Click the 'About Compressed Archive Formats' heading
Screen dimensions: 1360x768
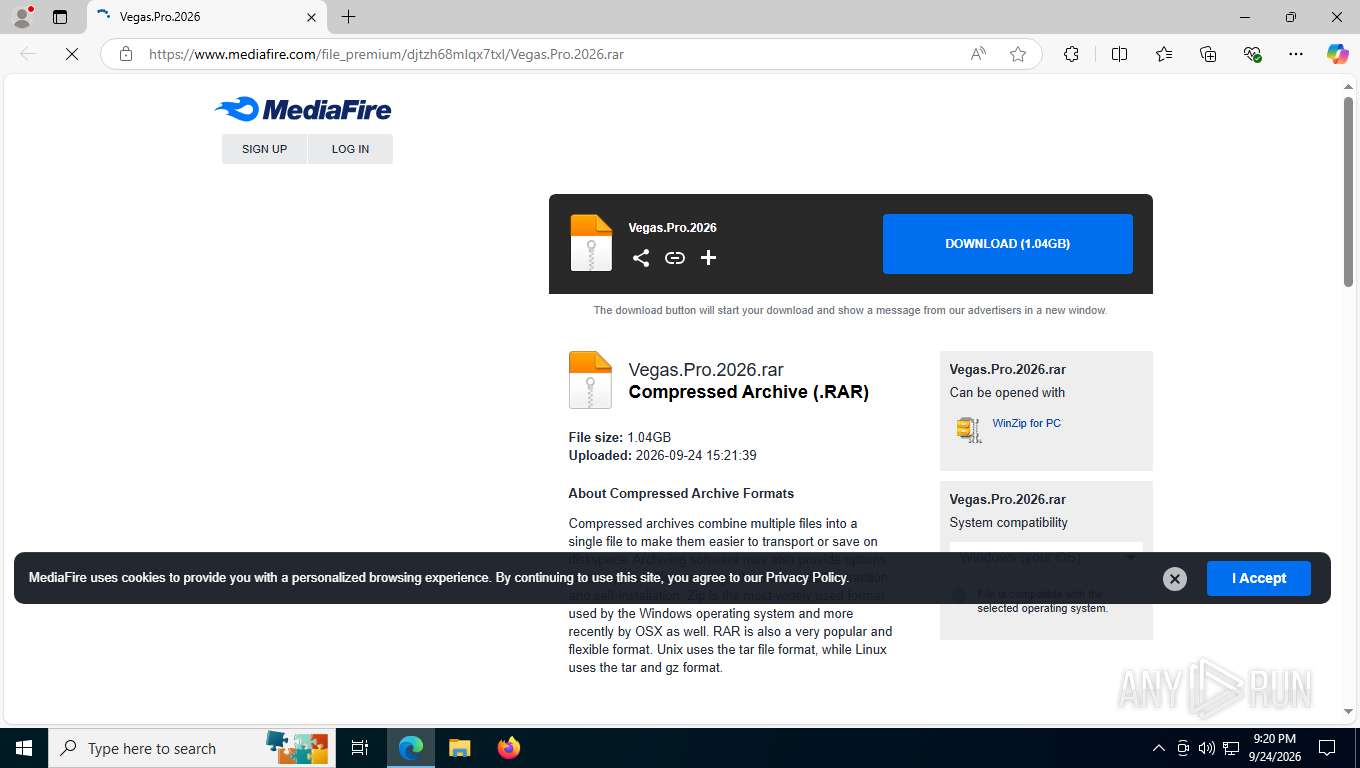(x=681, y=493)
